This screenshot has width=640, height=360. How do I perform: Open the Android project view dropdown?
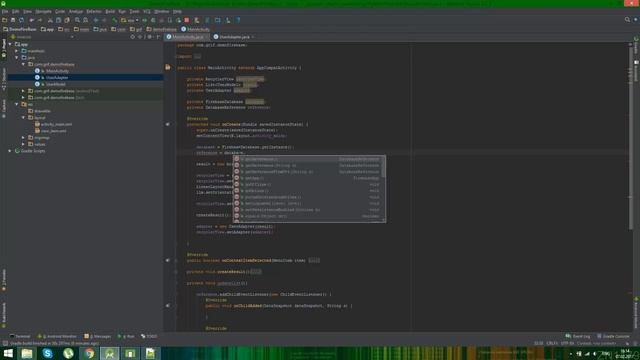pos(42,37)
